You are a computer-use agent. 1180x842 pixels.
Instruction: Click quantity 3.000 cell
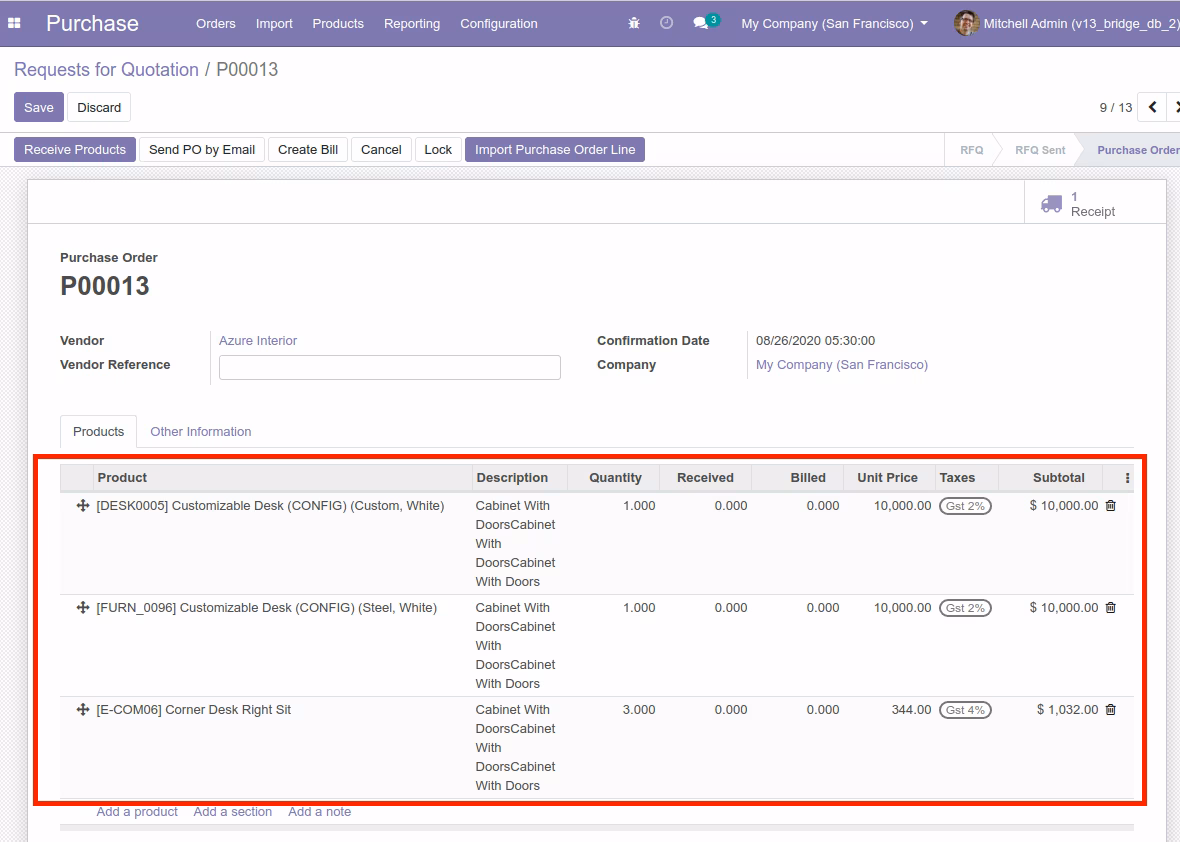639,710
